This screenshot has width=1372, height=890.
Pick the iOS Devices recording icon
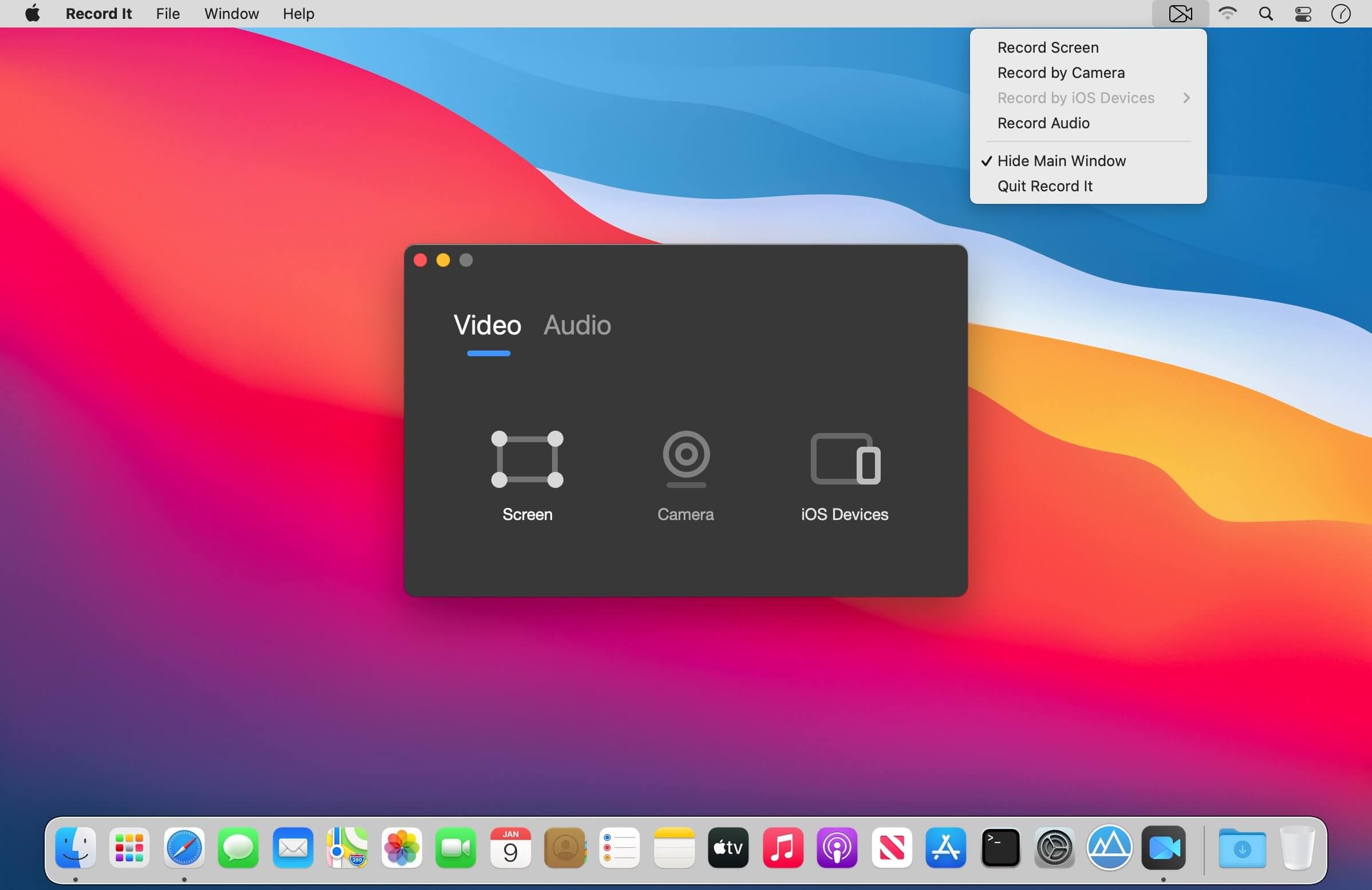click(x=845, y=459)
